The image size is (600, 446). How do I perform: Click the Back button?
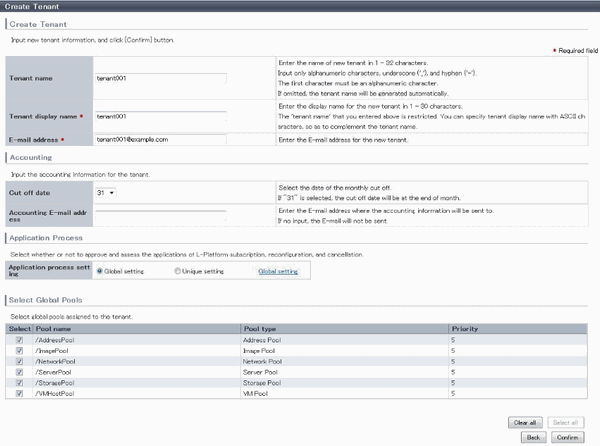533,437
